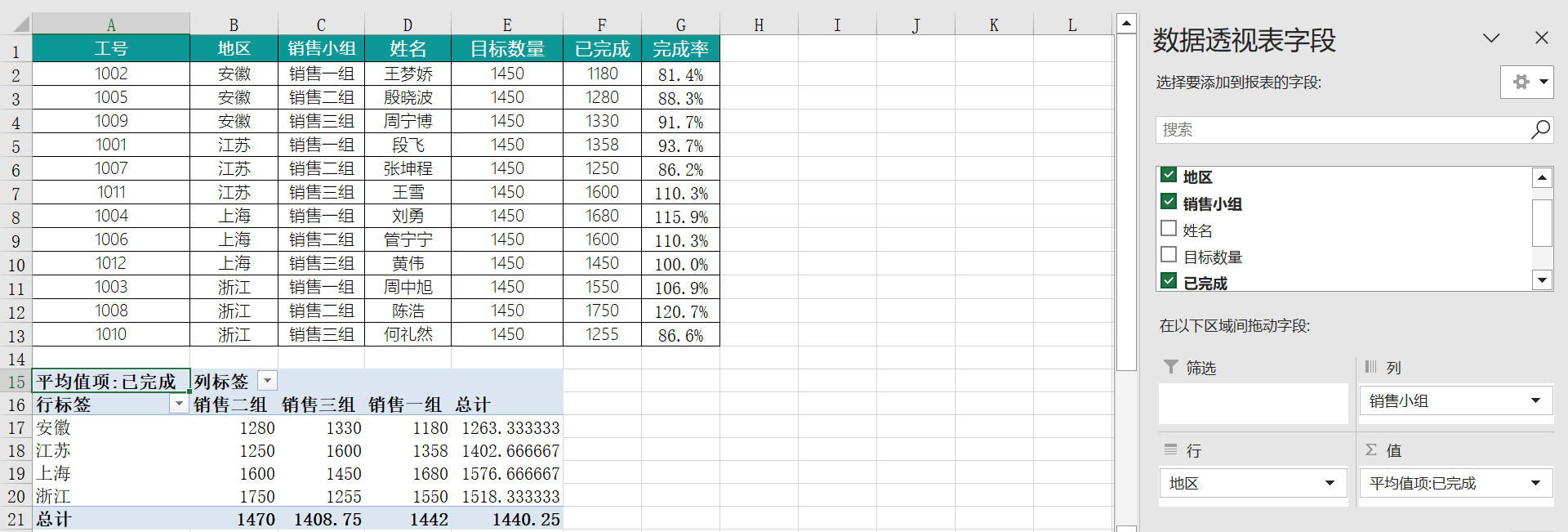The image size is (1568, 532).
Task: Check the 姓名 field checkbox
Action: (1169, 229)
